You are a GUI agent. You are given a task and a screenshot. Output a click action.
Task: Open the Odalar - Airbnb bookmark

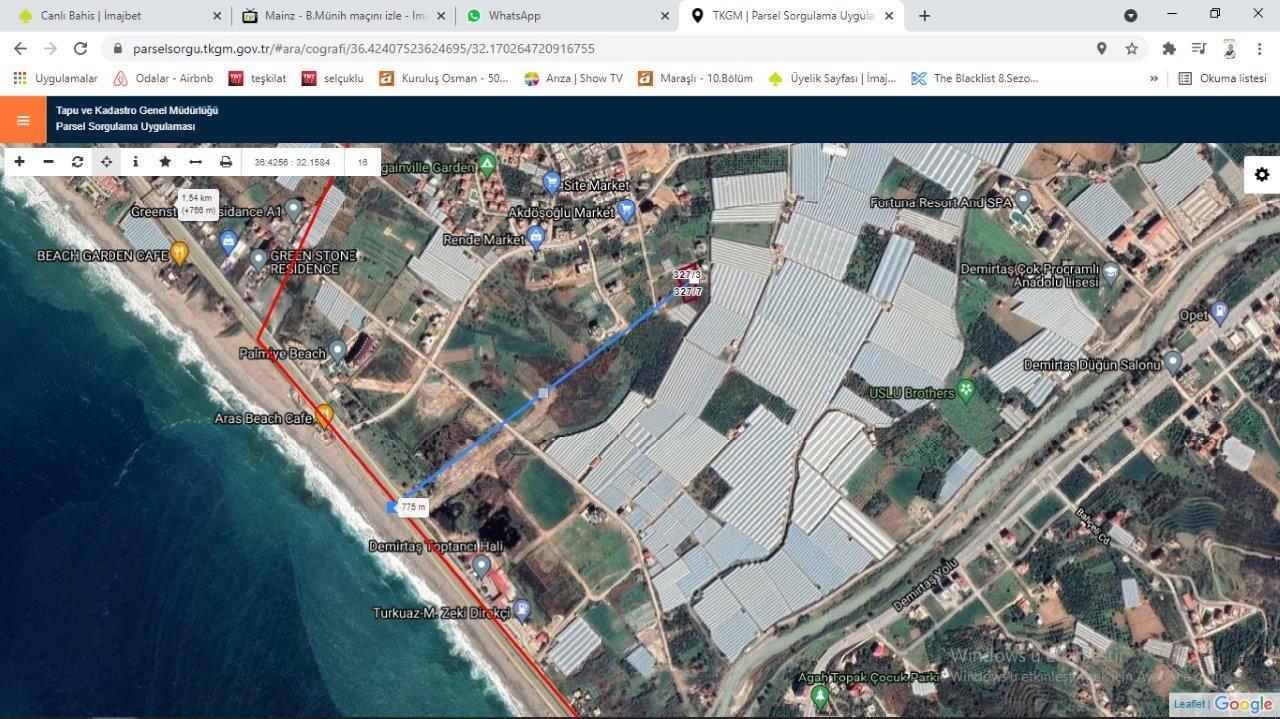coord(164,78)
